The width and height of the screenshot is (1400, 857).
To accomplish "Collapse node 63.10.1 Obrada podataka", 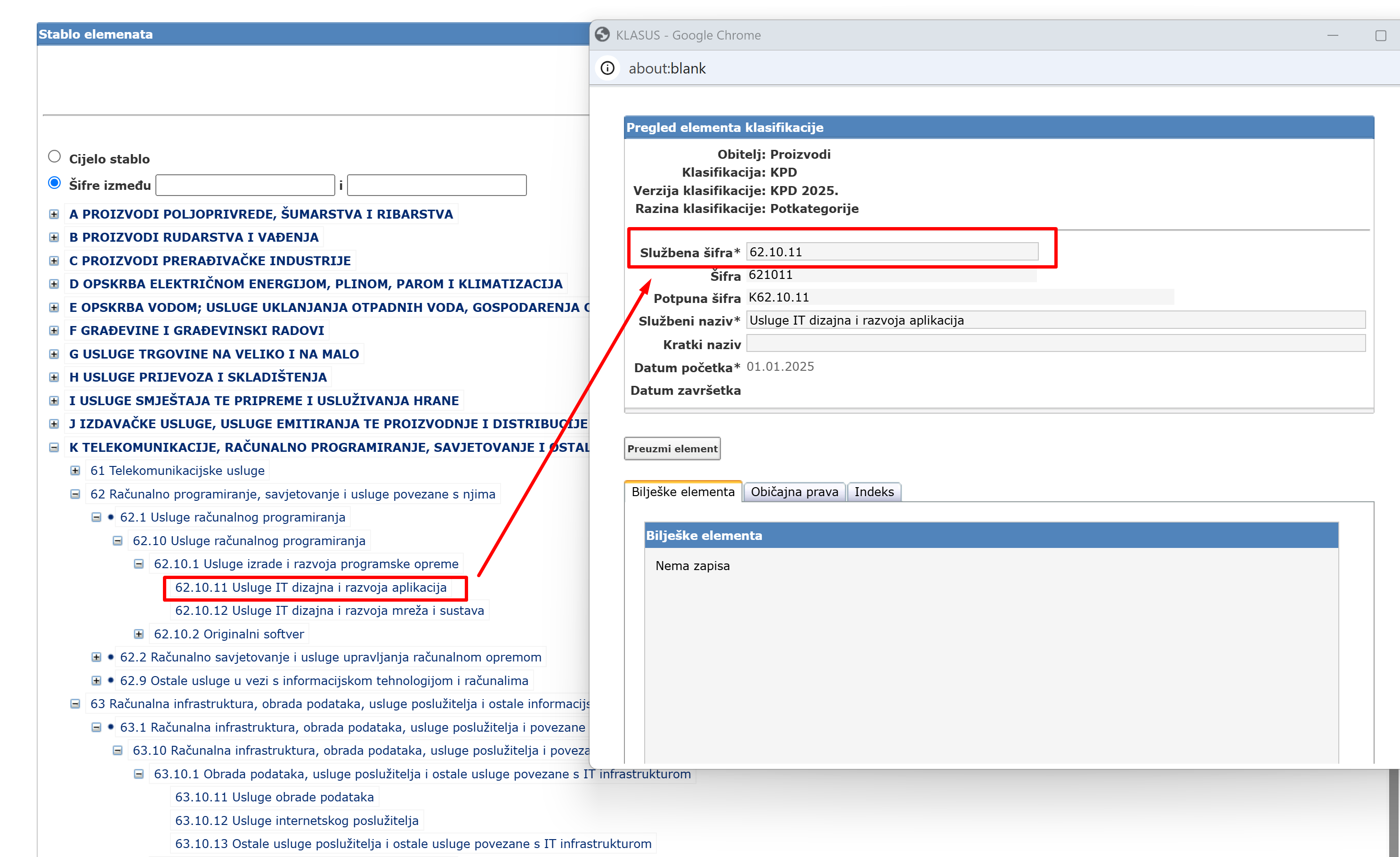I will (x=138, y=774).
